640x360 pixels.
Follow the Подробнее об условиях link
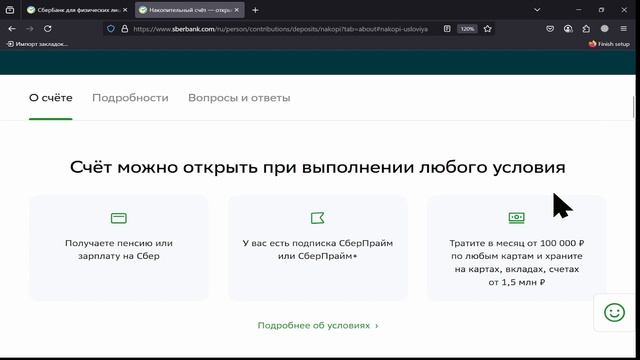click(318, 325)
